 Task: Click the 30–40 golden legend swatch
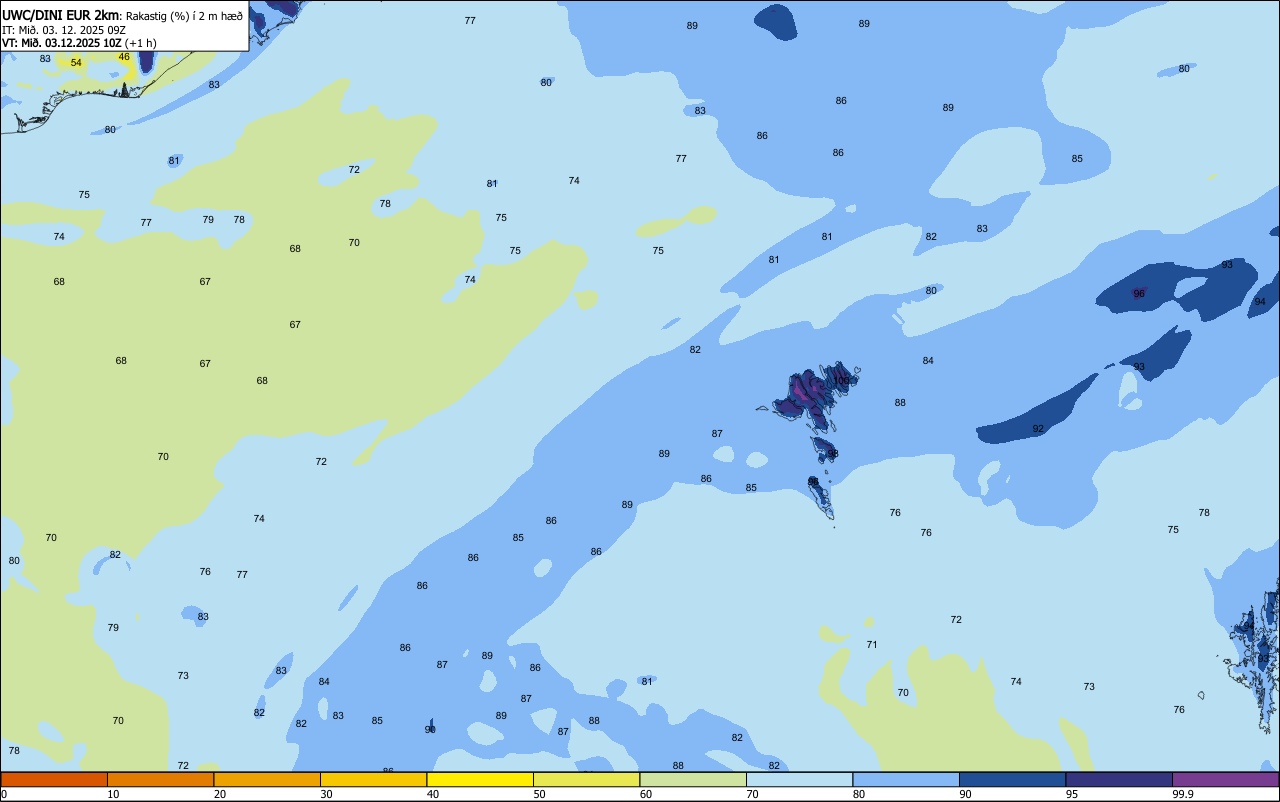point(373,779)
